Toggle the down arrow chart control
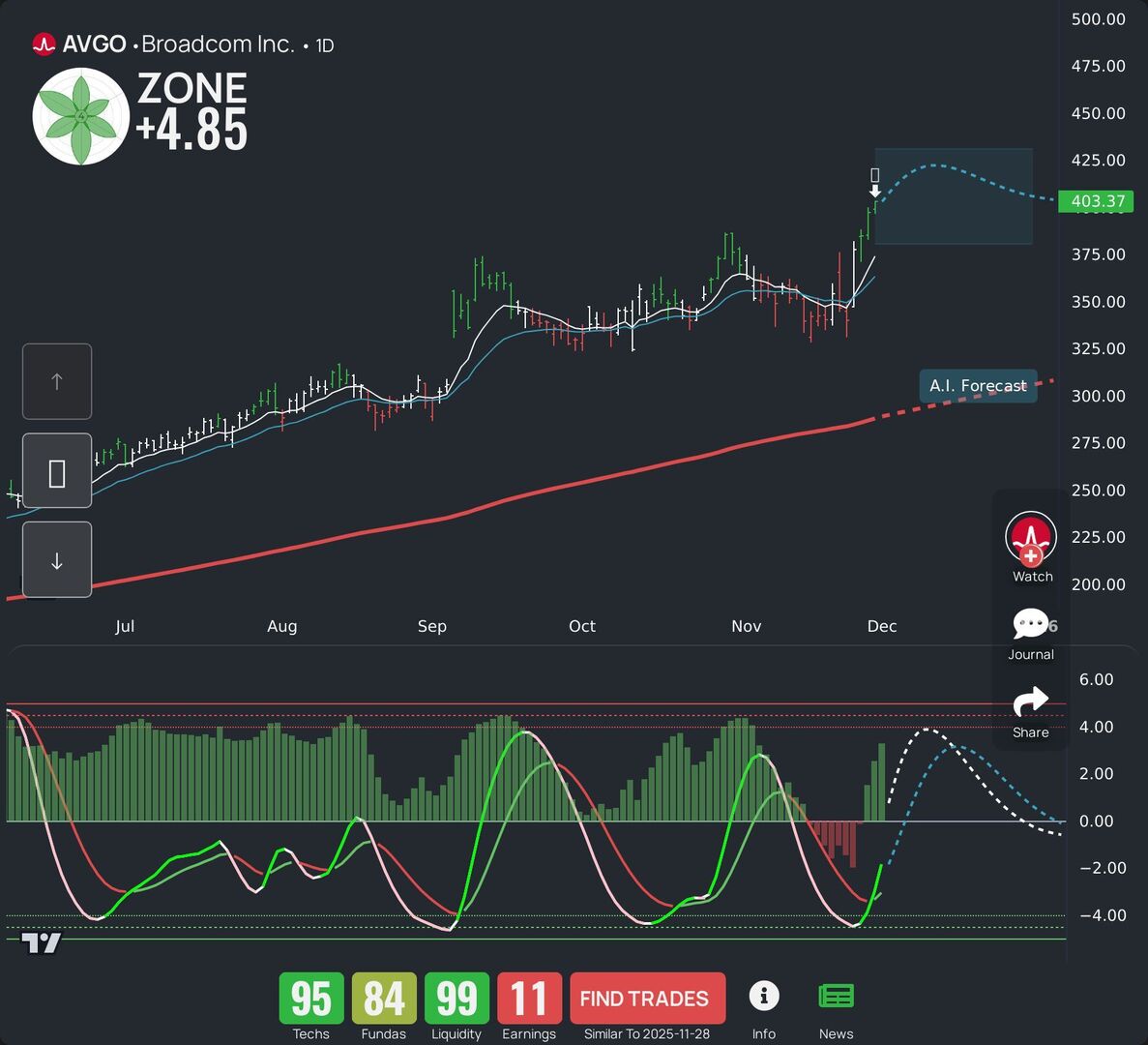 (x=56, y=559)
